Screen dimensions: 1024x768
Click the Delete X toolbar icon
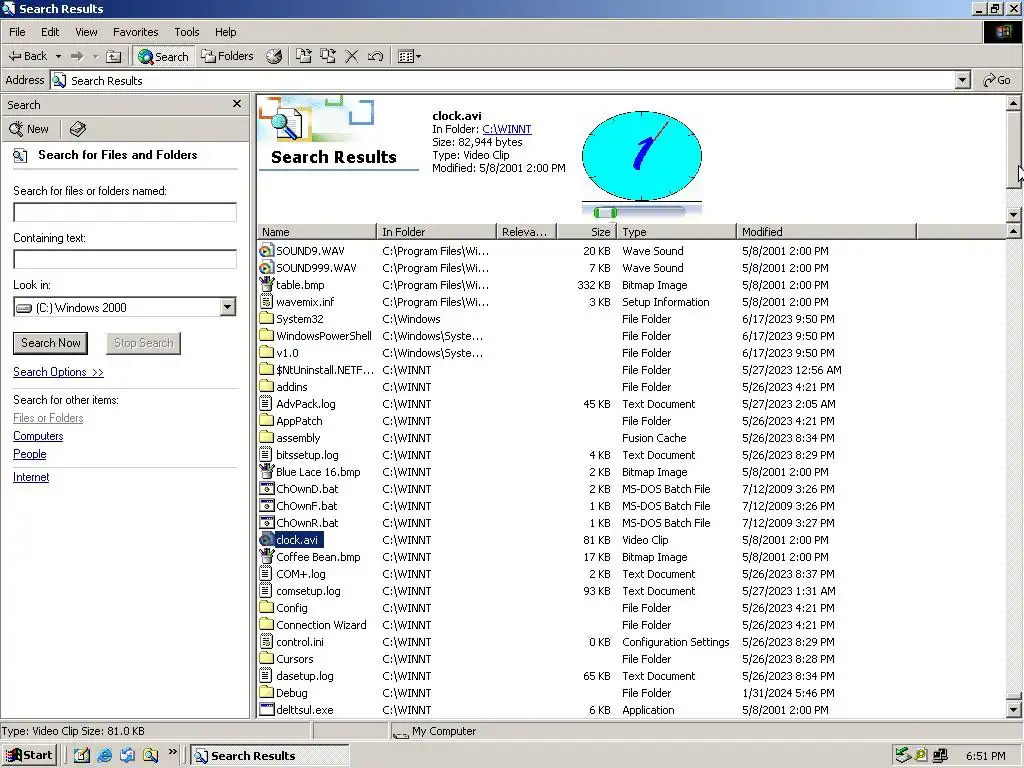coord(351,56)
